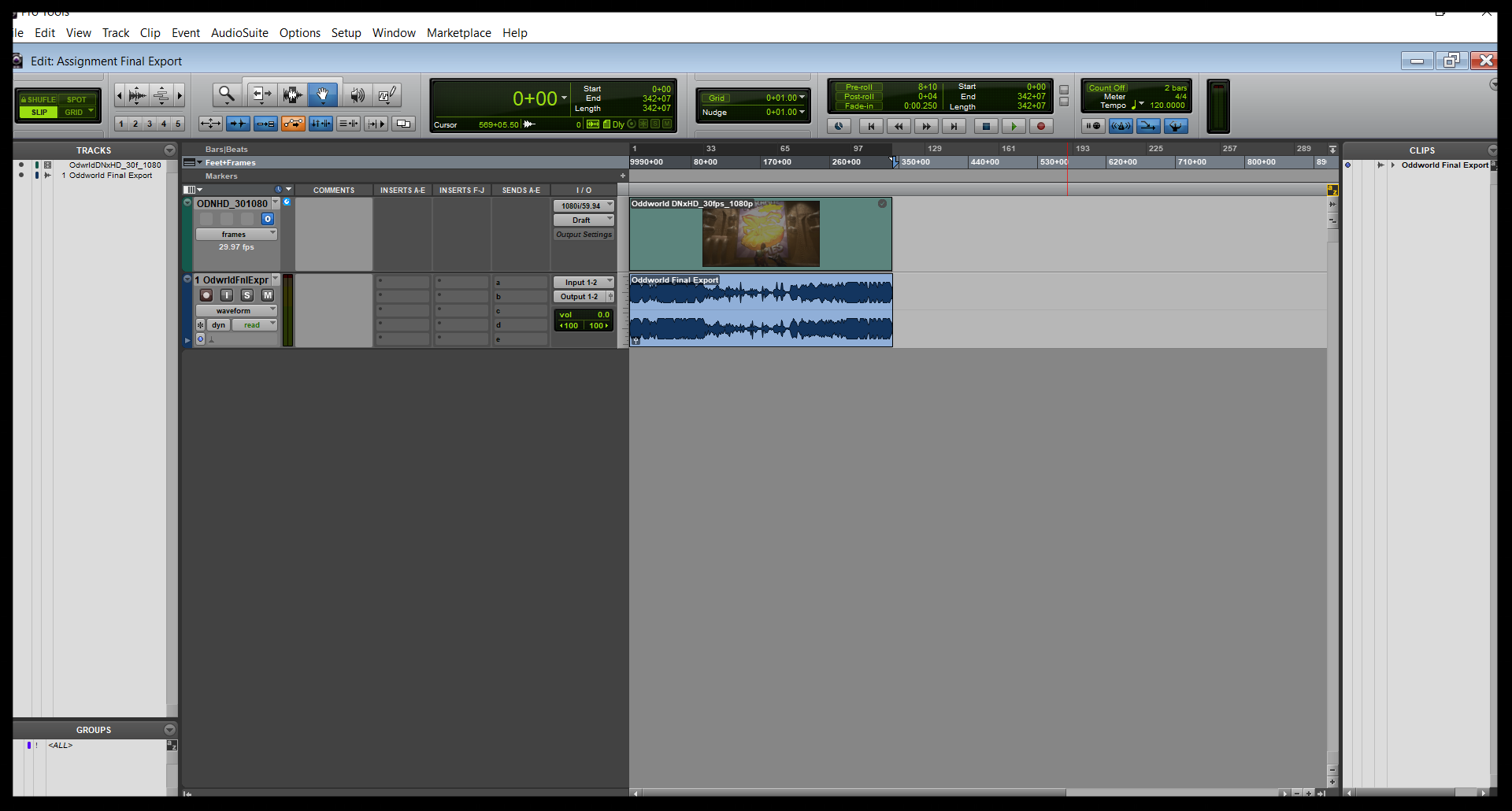Select the Scrubber speaker tool
Screen dimensions: 1512x811
coord(357,95)
